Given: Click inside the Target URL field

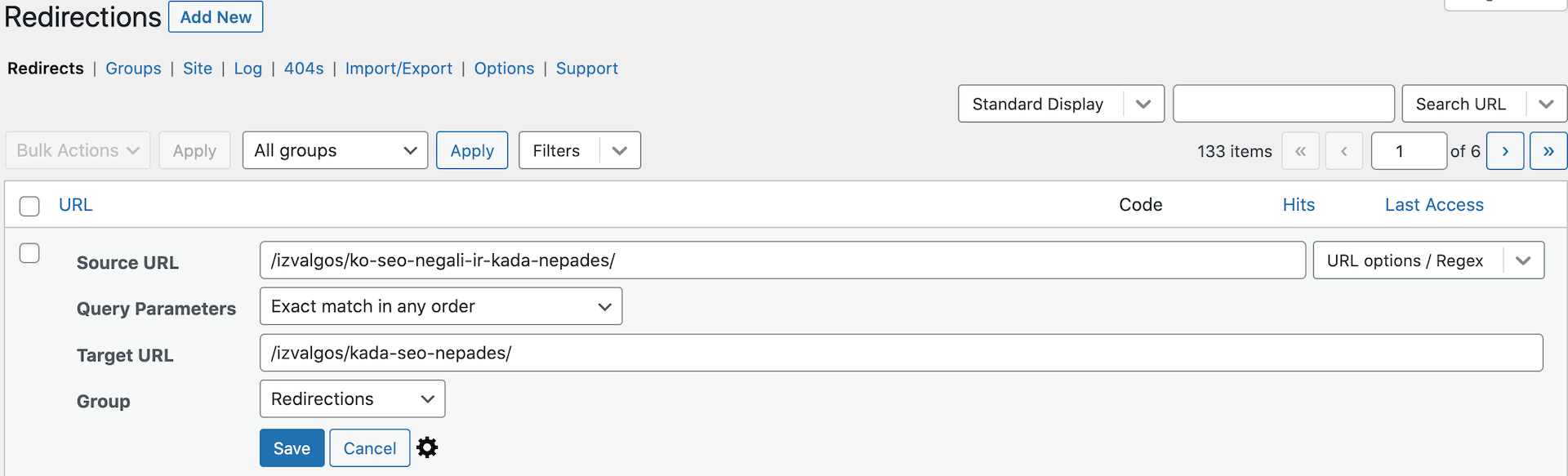Looking at the screenshot, I should coord(735,353).
